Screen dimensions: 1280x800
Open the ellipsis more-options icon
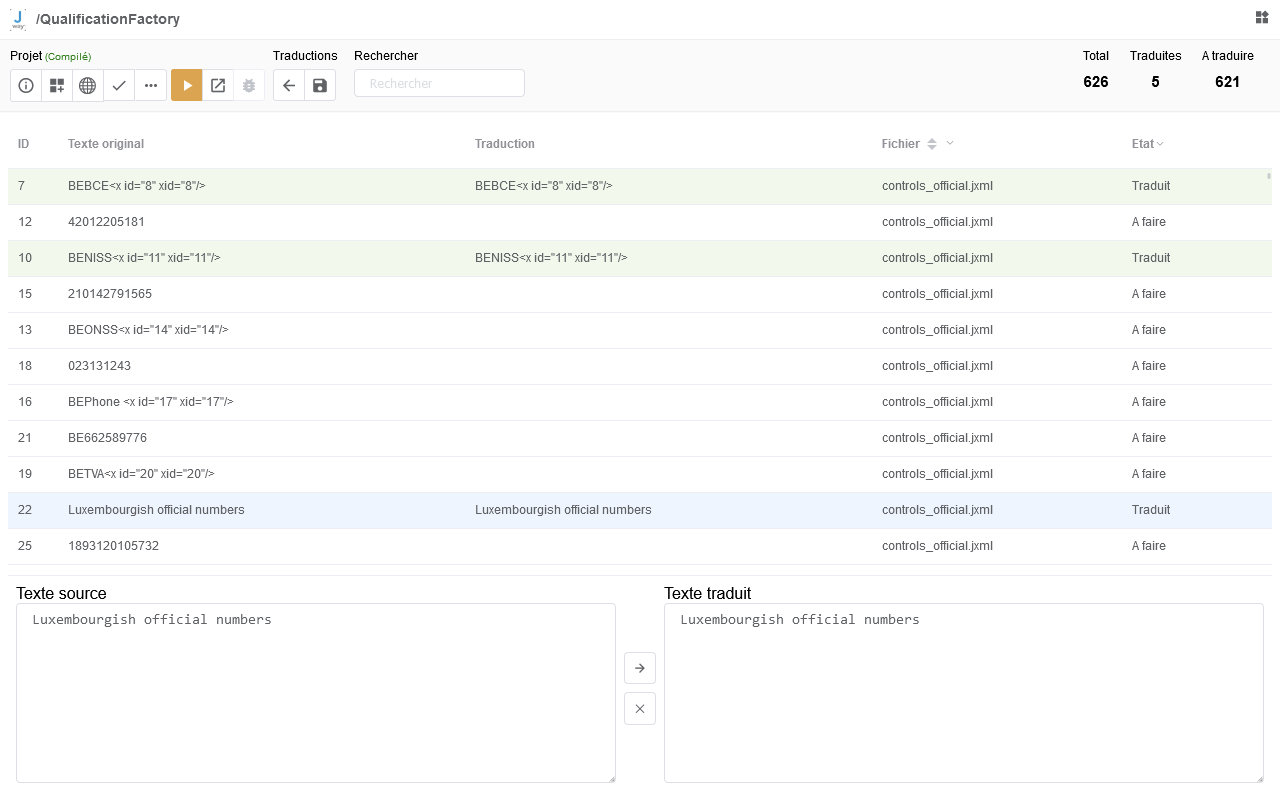click(x=150, y=85)
